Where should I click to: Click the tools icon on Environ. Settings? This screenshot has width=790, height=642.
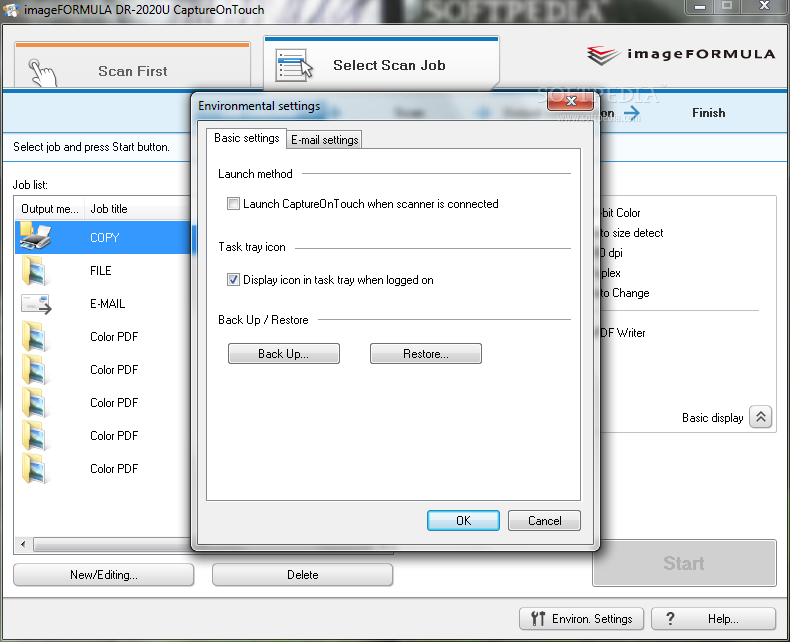[x=538, y=618]
